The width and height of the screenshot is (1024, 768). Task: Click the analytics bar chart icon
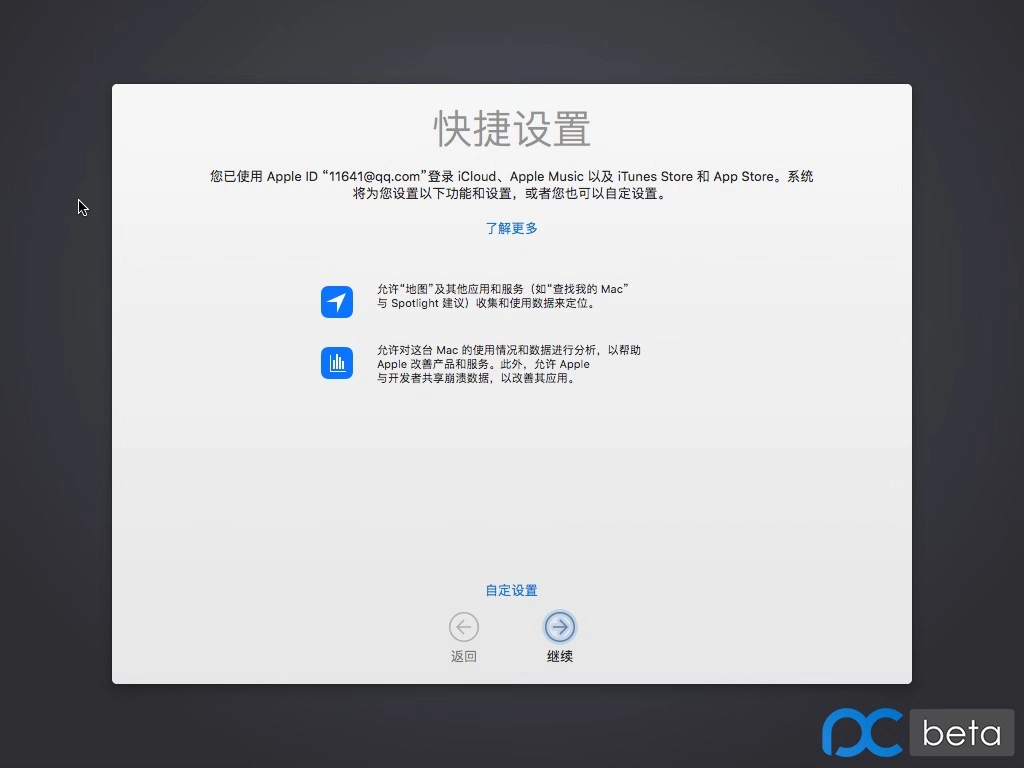(337, 362)
